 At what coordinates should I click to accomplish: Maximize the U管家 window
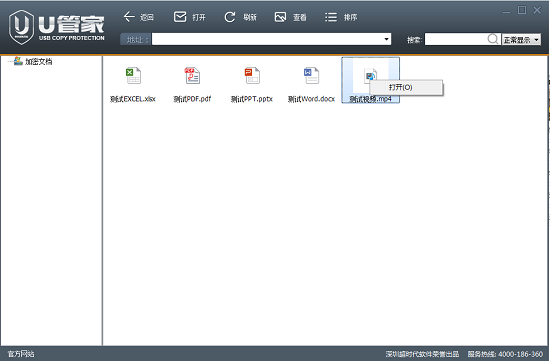[522, 10]
